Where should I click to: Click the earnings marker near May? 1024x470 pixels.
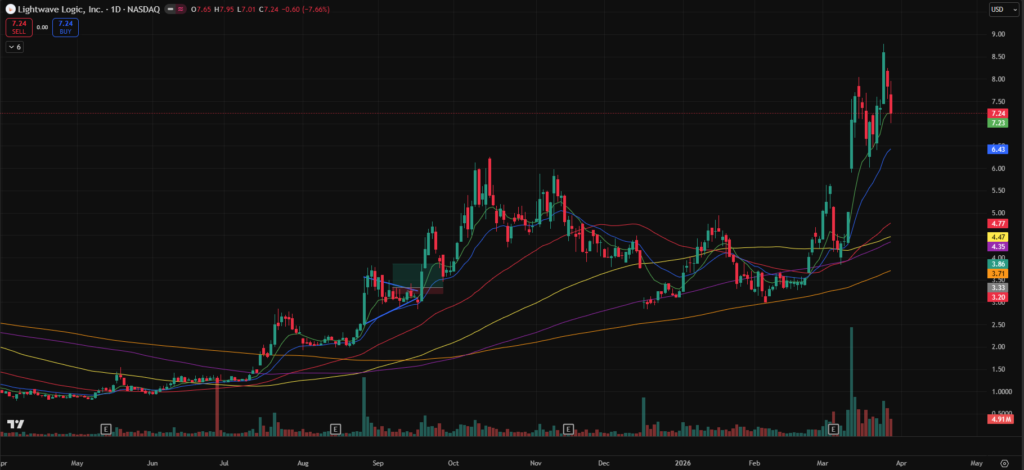click(105, 429)
